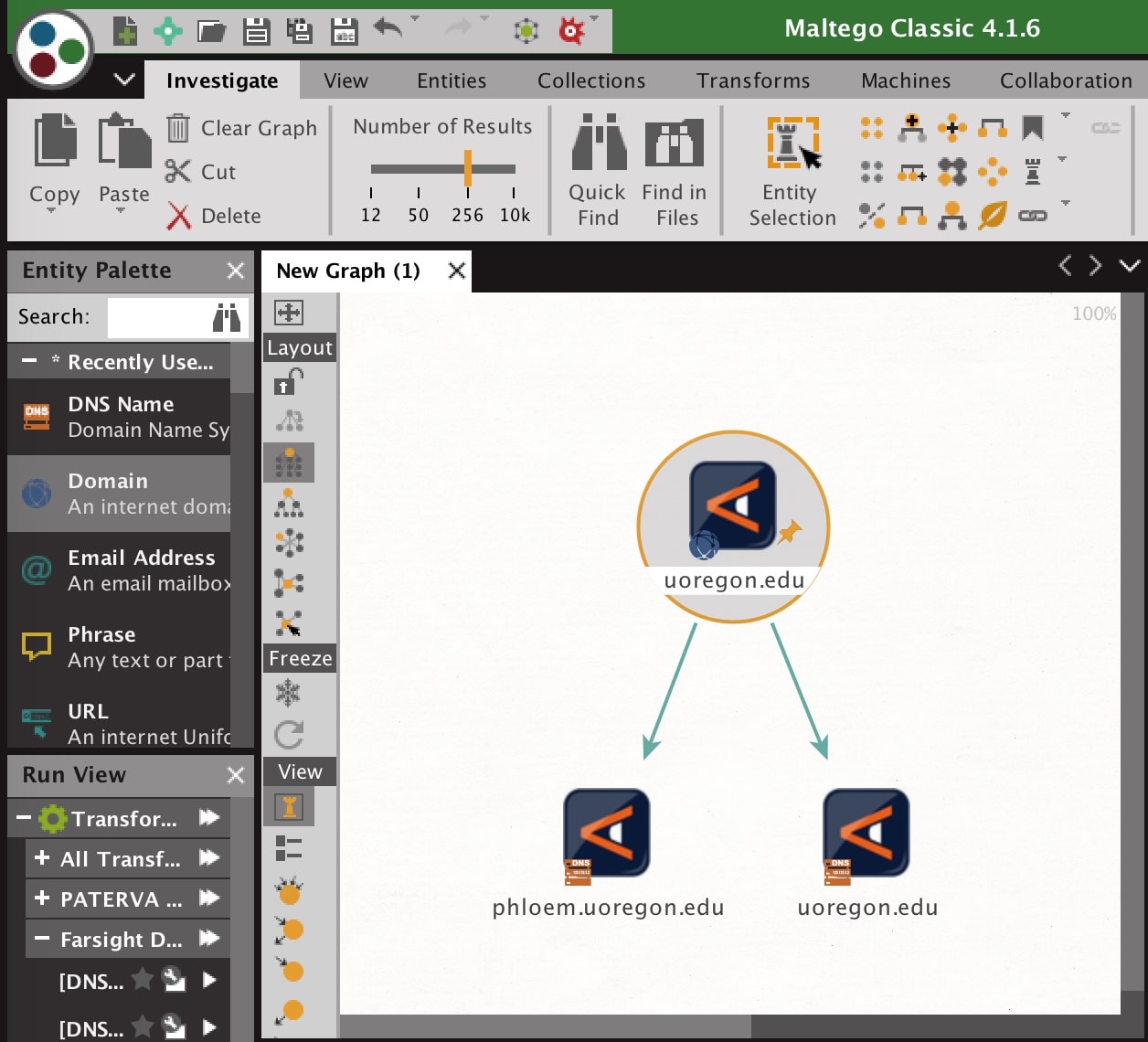
Task: Open the Collections ribbon tab
Action: pos(591,80)
